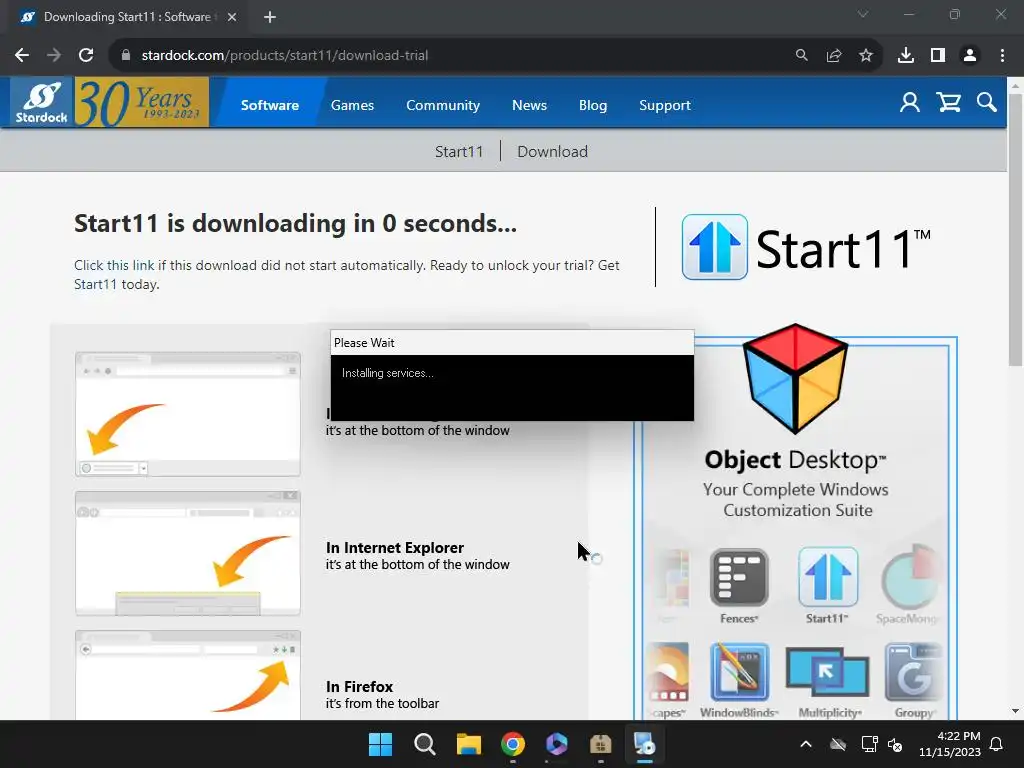
Task: Open the Support menu
Action: (x=664, y=105)
